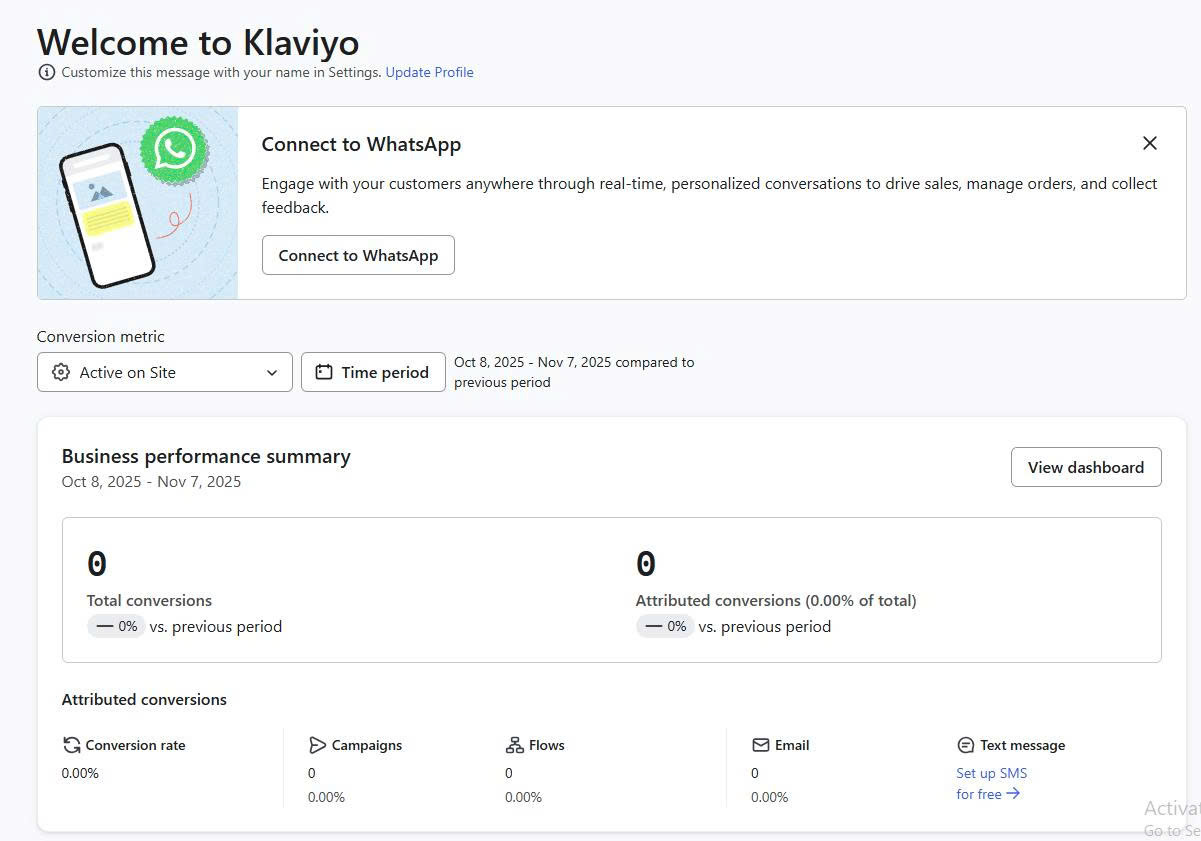
Task: Click the Email envelope icon
Action: 761,744
